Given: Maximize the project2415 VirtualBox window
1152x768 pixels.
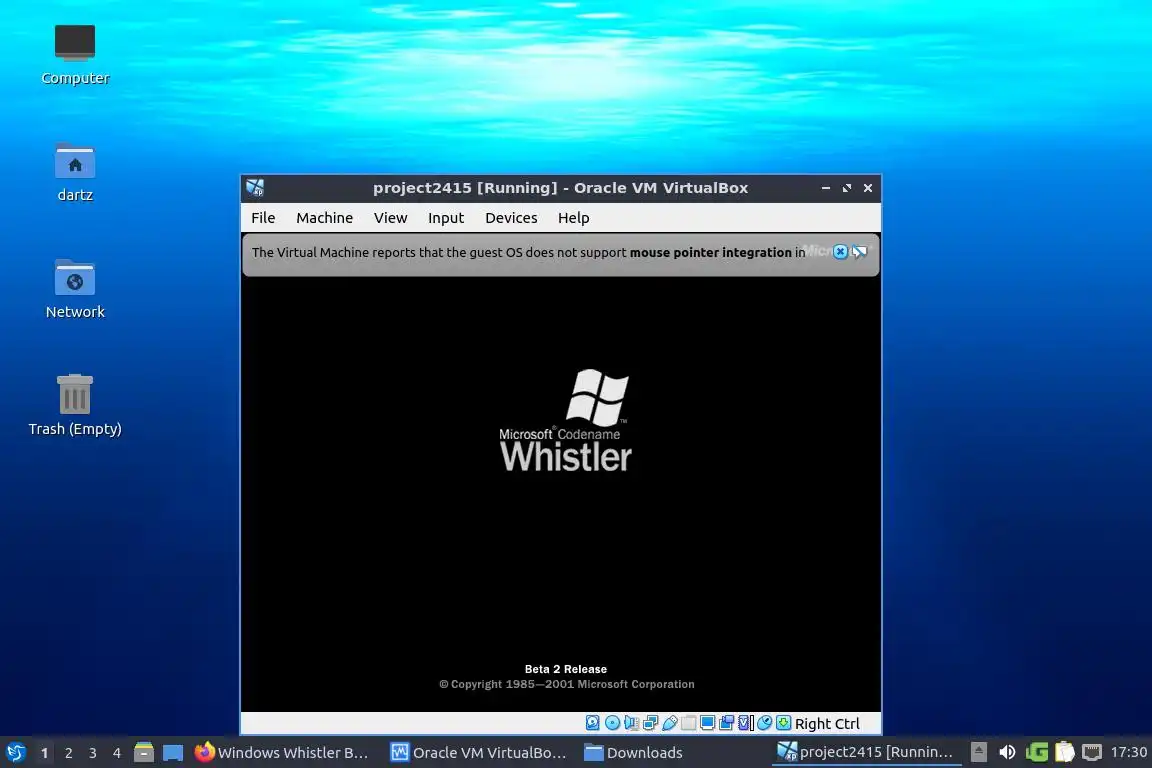Looking at the screenshot, I should pos(847,188).
